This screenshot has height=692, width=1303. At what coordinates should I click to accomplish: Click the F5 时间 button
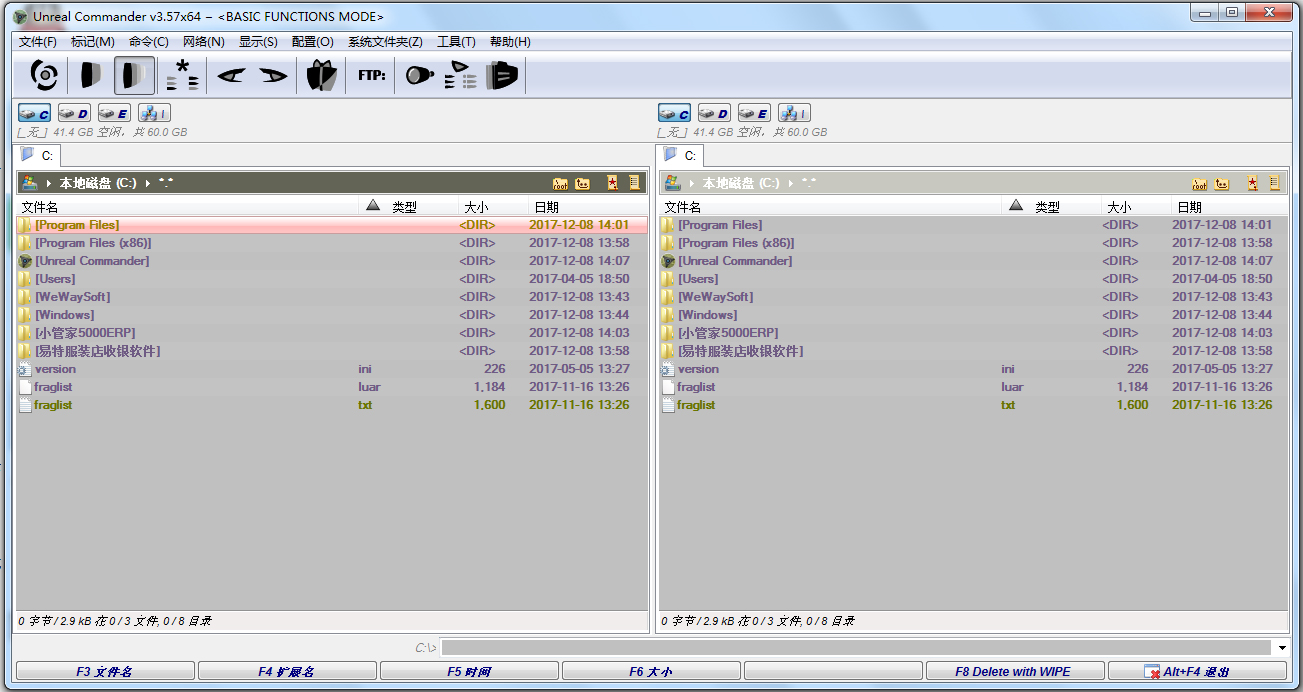pos(469,671)
